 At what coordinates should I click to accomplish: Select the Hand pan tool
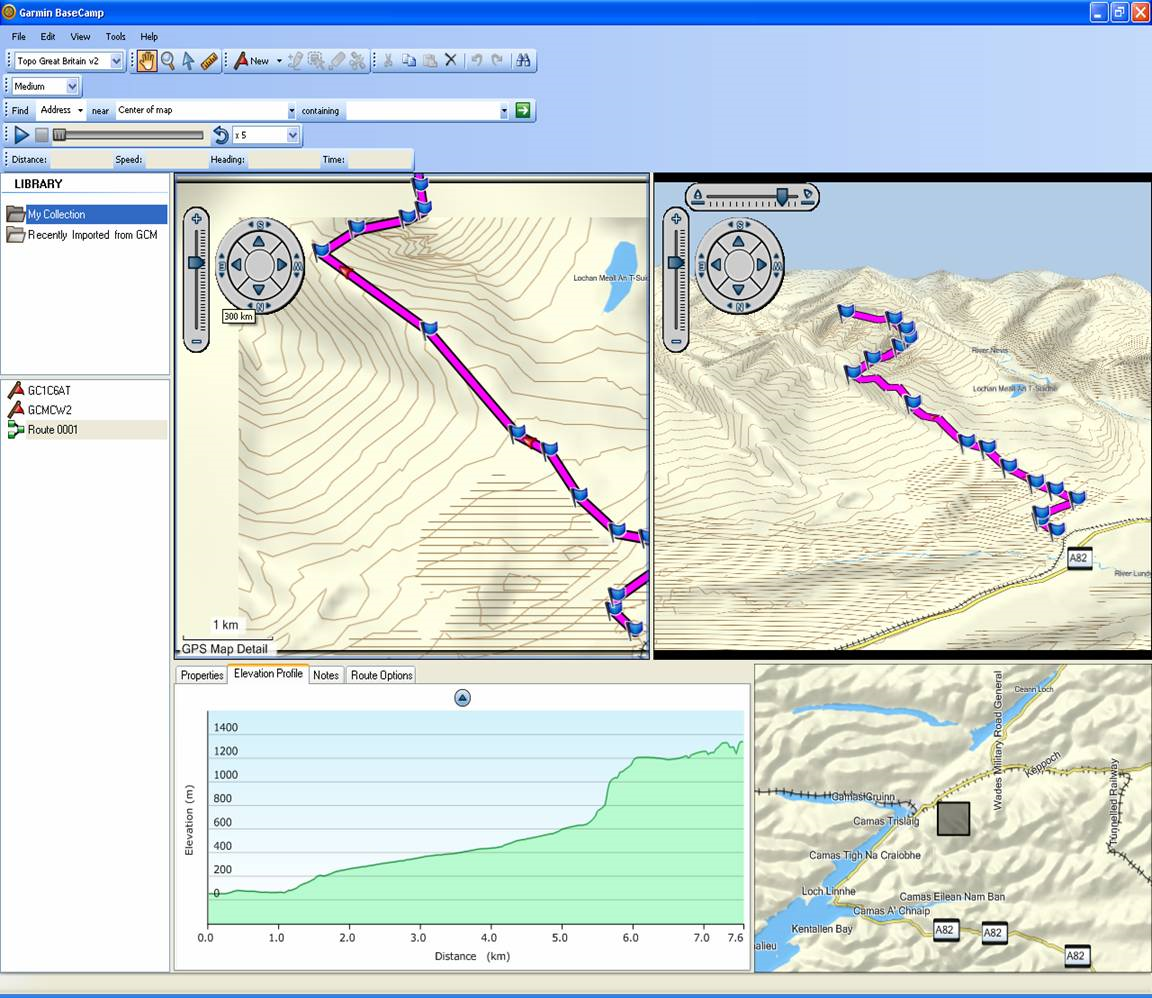pyautogui.click(x=147, y=61)
